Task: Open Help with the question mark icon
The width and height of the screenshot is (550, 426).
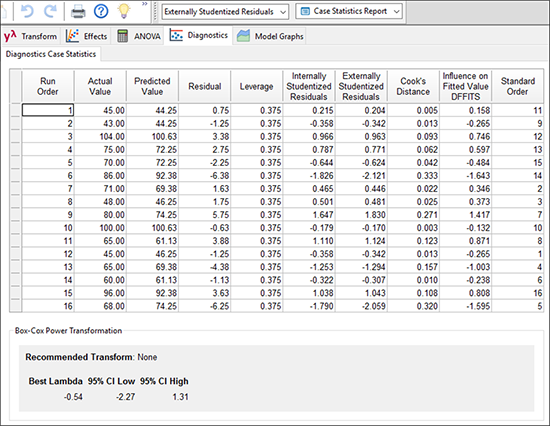Action: (101, 12)
